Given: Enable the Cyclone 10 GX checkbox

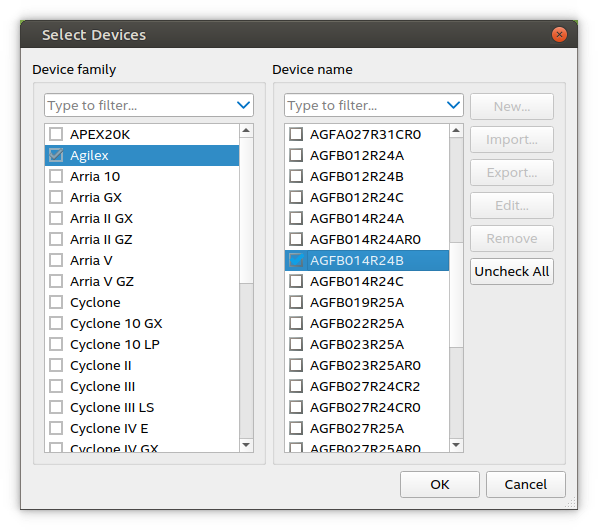Looking at the screenshot, I should tap(56, 323).
